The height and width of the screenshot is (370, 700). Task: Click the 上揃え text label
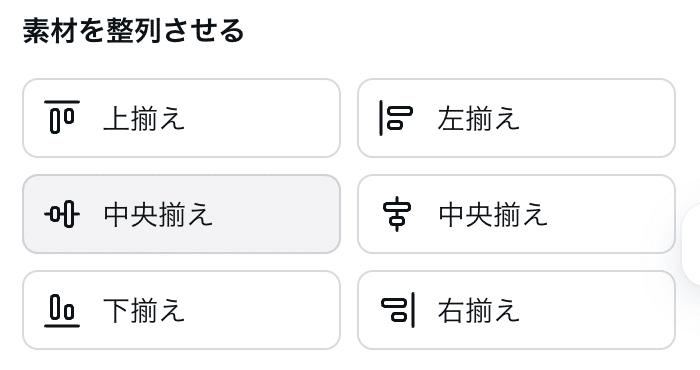pyautogui.click(x=144, y=119)
